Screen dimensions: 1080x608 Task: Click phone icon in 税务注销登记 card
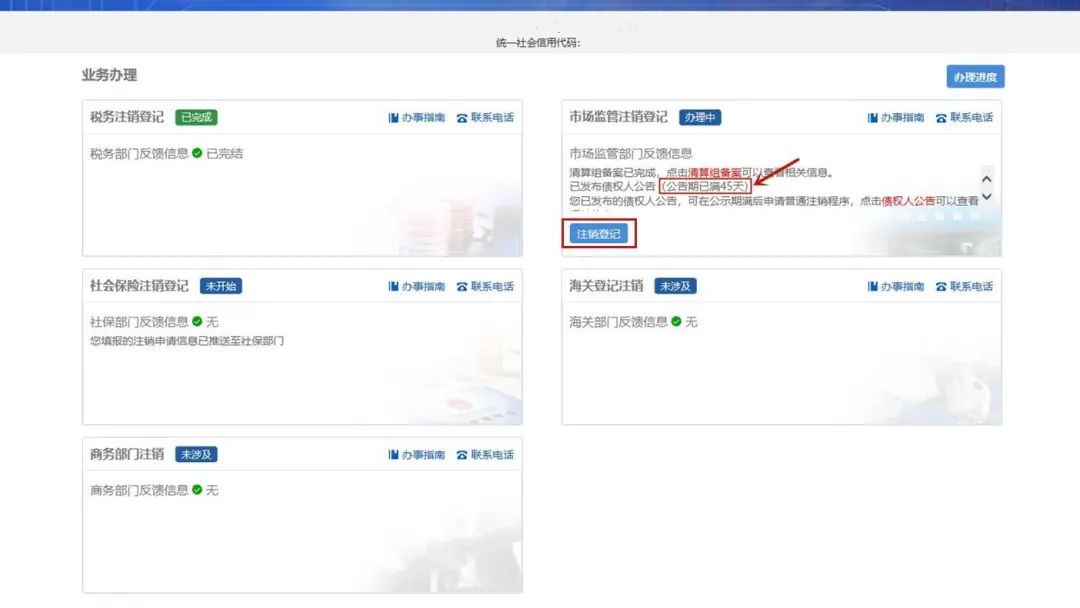pos(462,118)
